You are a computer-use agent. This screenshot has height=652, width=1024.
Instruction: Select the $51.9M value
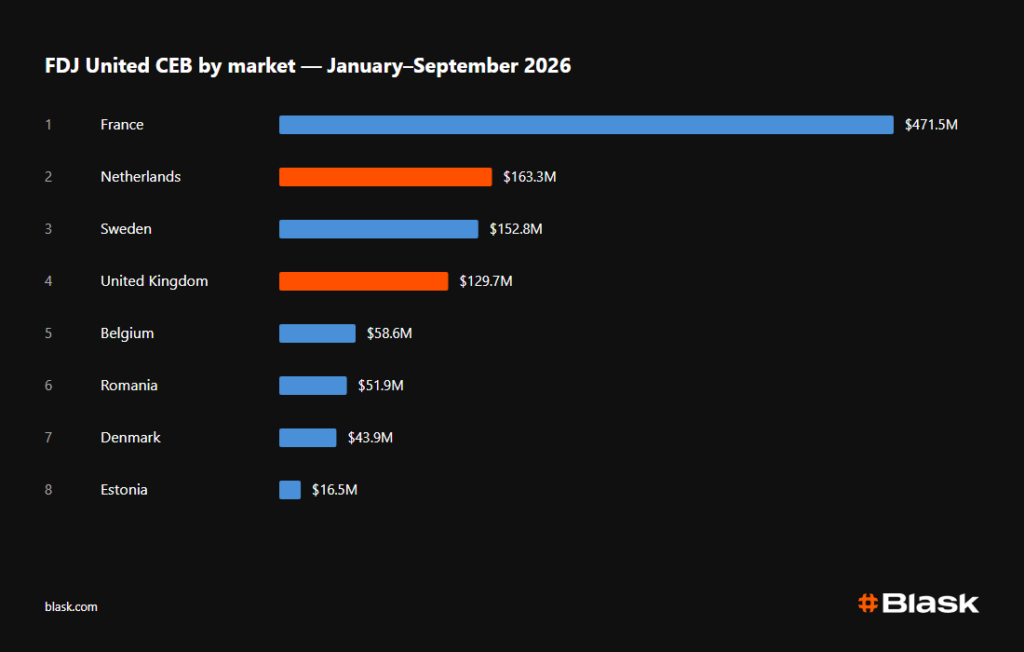tap(381, 386)
